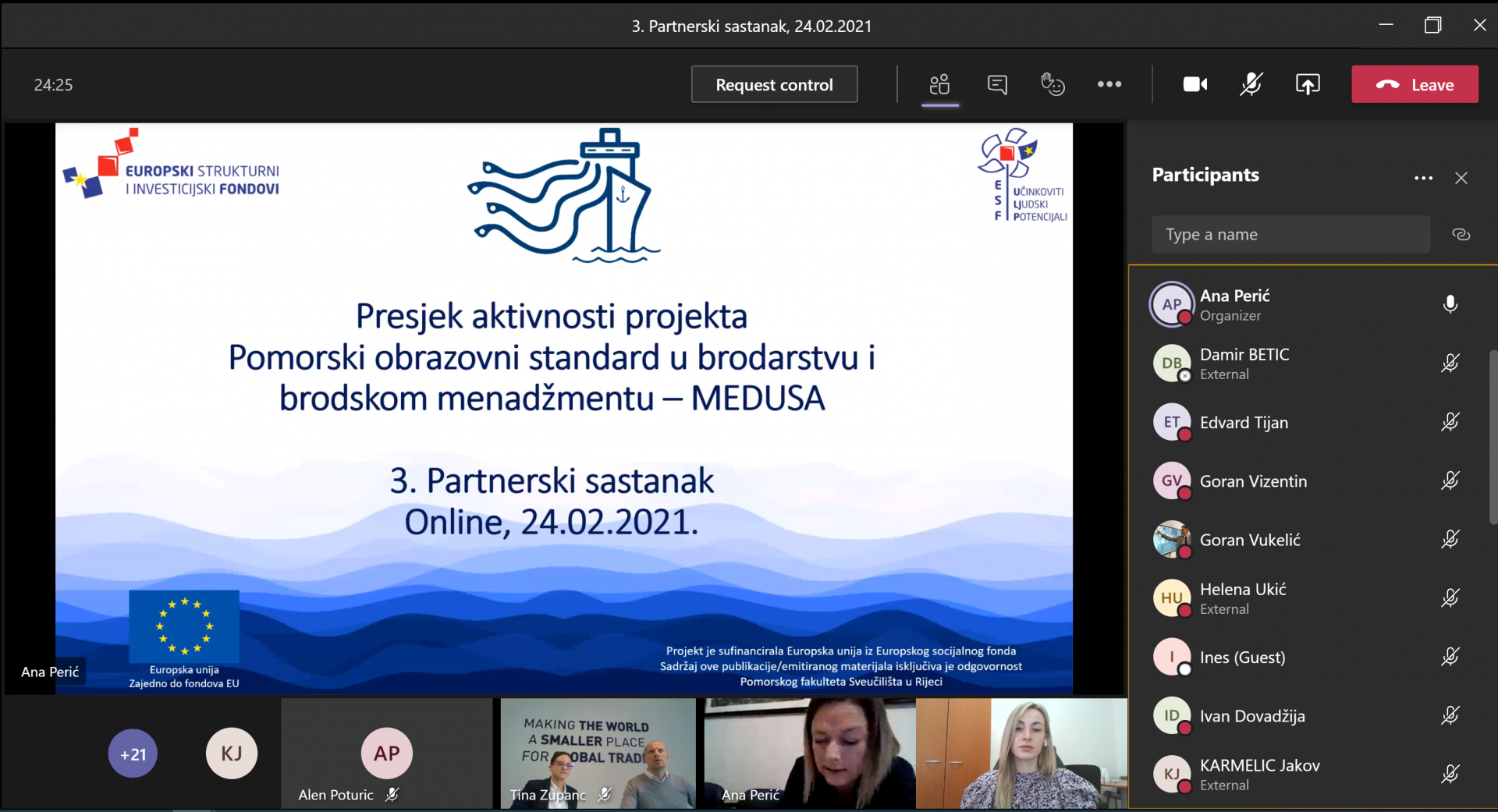Click the muted mic beside Goran Vizentin

[1450, 481]
